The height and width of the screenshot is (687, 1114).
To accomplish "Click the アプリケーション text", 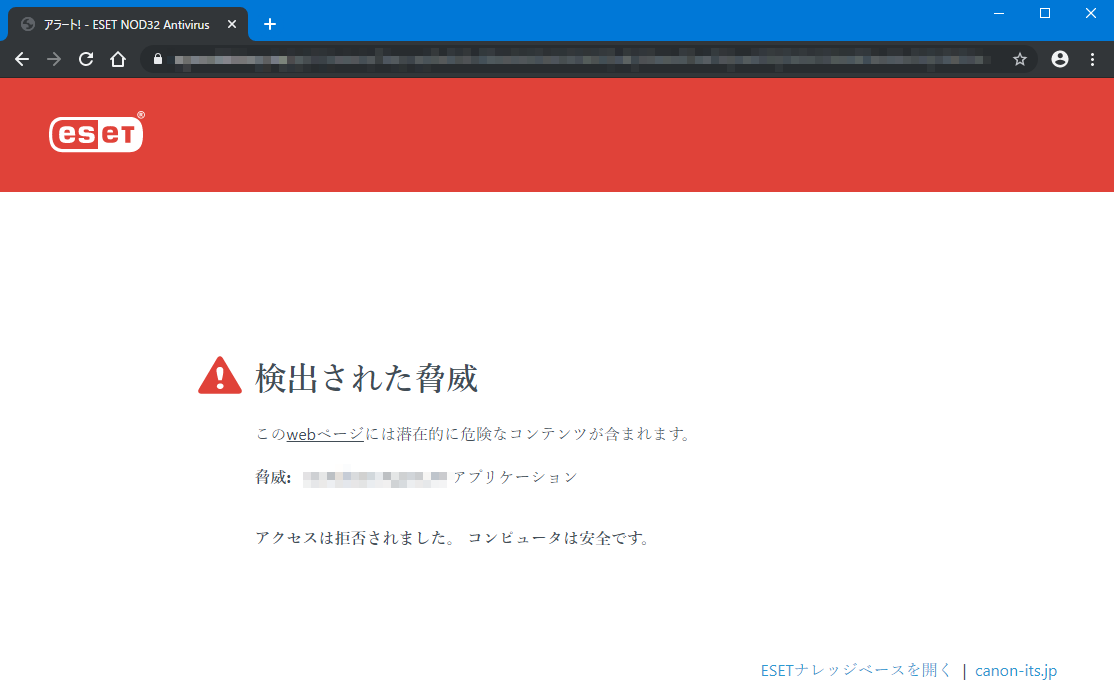I will 515,477.
